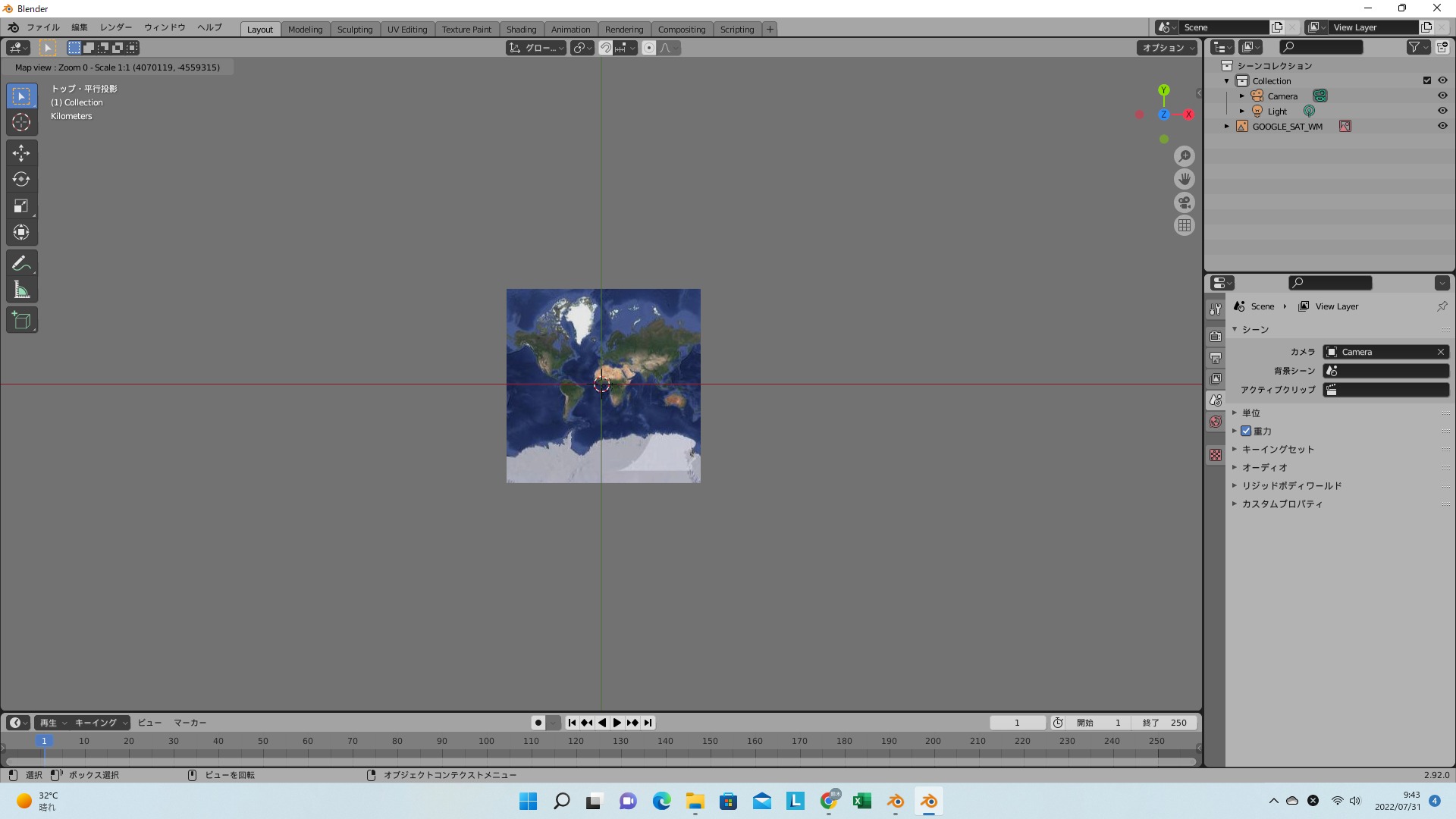Viewport: 1456px width, 819px height.
Task: Open the レンダー (Render) menu
Action: coord(116,27)
